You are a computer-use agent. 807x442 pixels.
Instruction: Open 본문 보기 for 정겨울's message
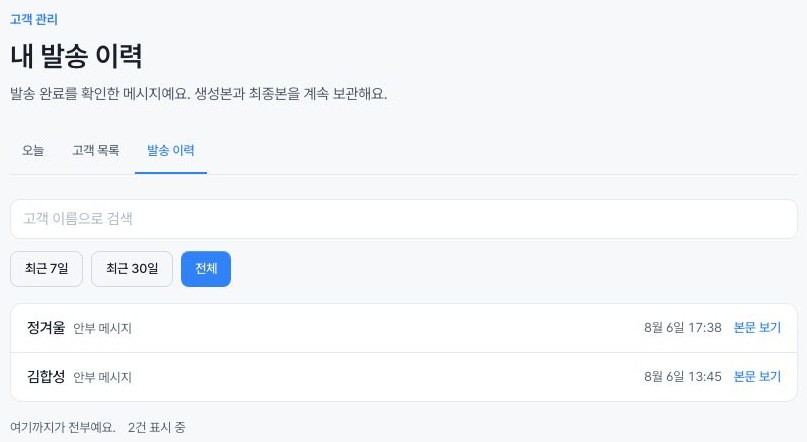click(757, 328)
